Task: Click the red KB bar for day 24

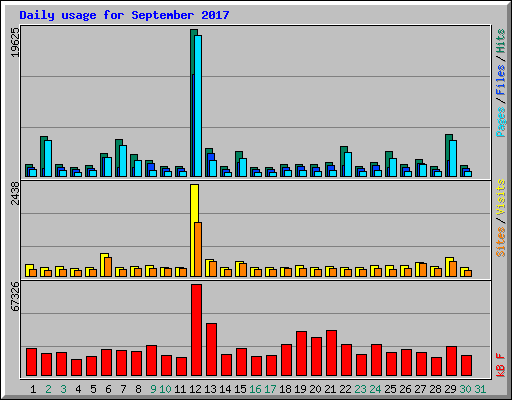Action: click(x=376, y=360)
